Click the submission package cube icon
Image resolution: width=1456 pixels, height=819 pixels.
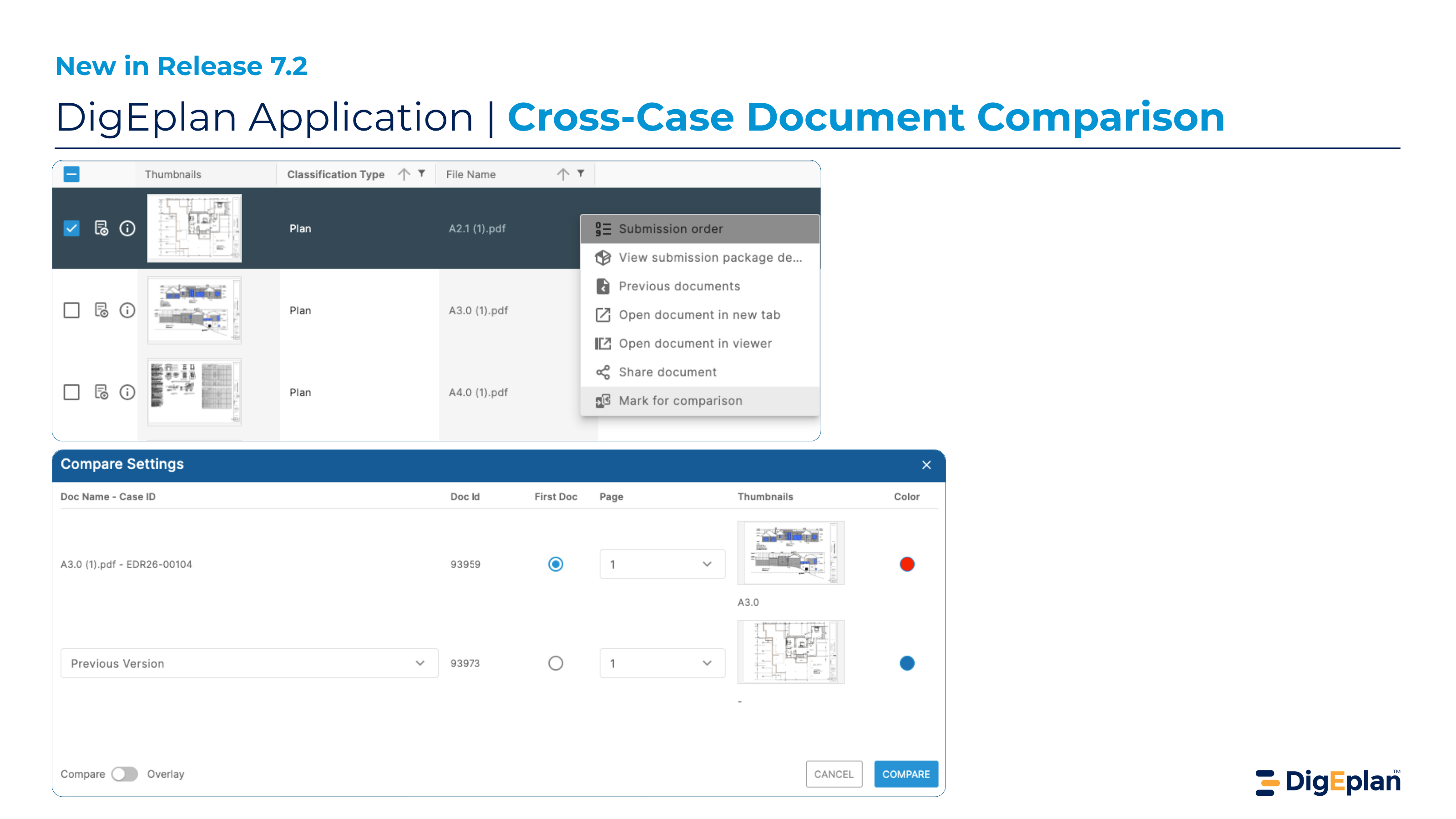coord(603,258)
